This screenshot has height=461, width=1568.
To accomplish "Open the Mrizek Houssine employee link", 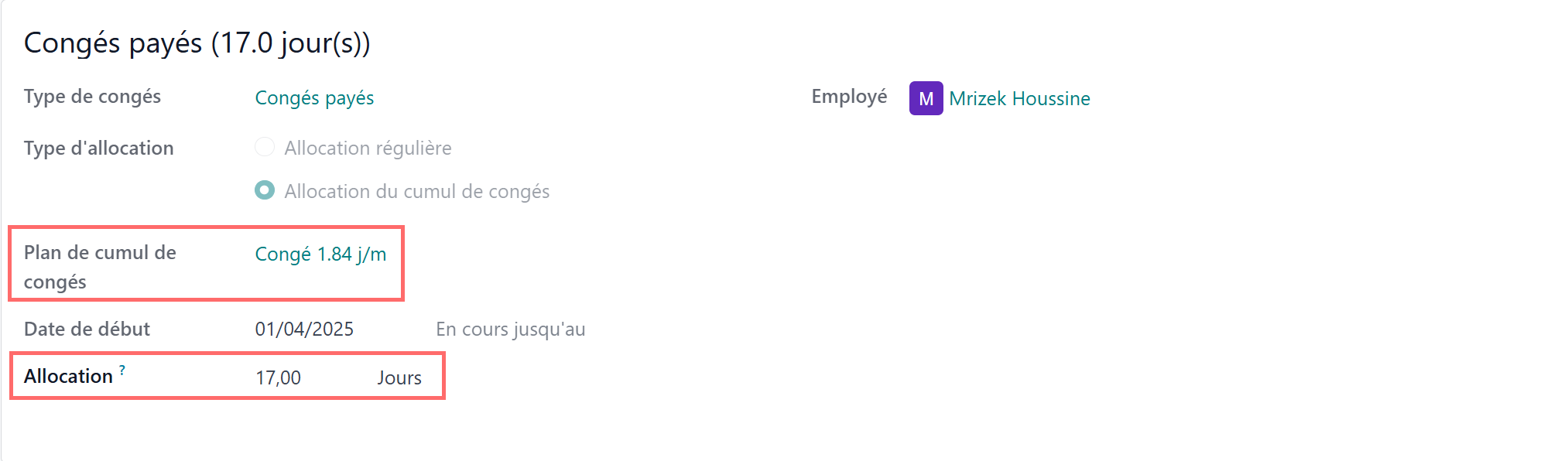I will [x=1021, y=98].
